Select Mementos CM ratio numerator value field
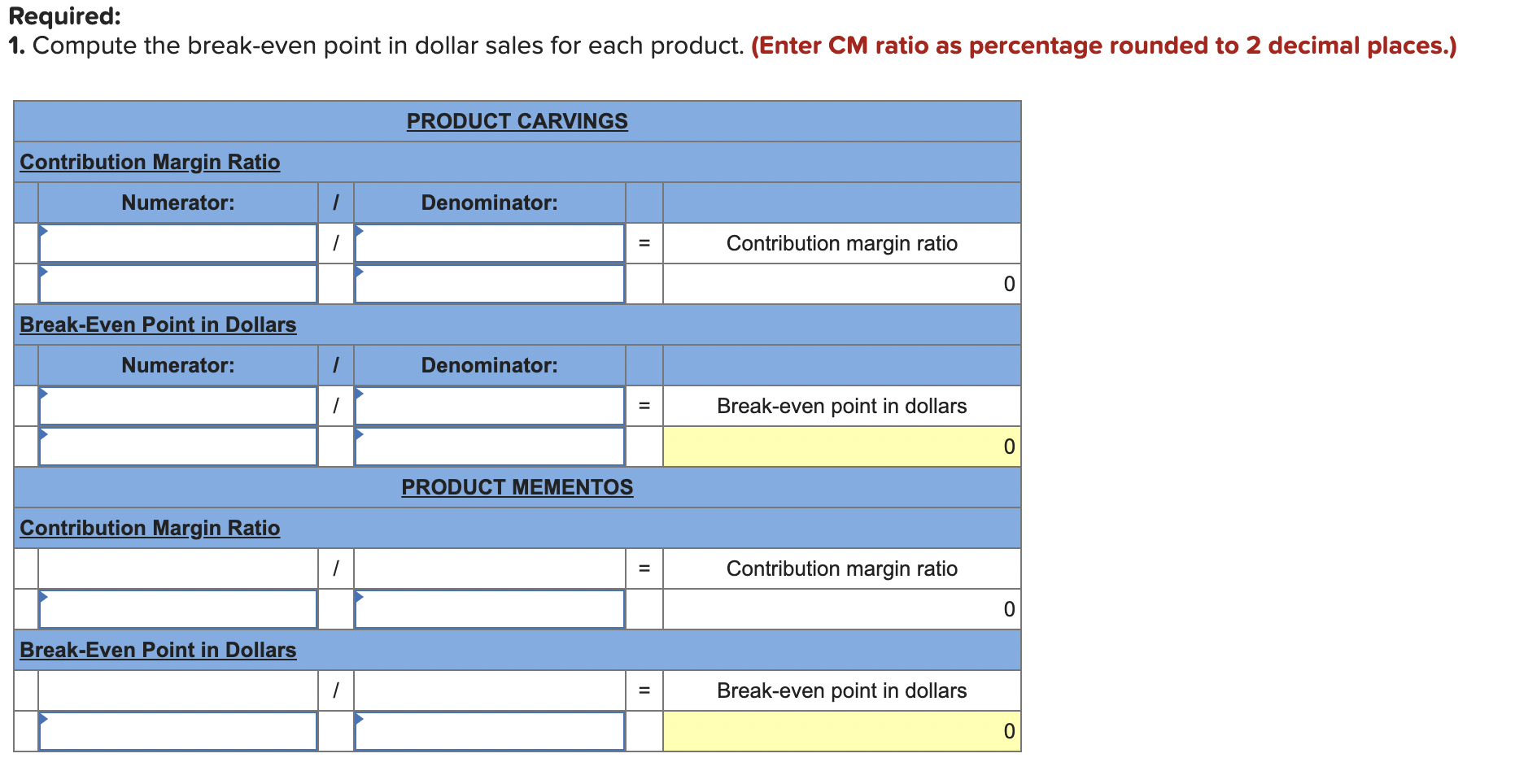 (177, 609)
